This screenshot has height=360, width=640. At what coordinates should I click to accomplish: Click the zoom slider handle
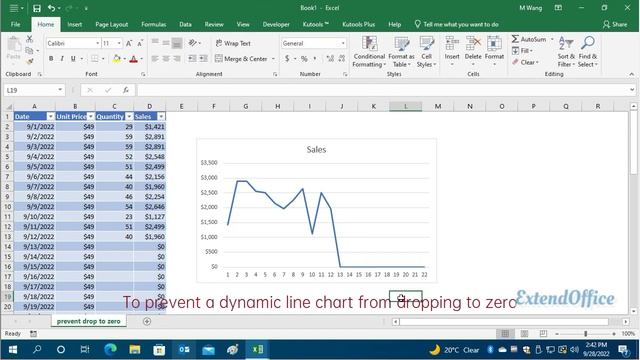[x=586, y=334]
